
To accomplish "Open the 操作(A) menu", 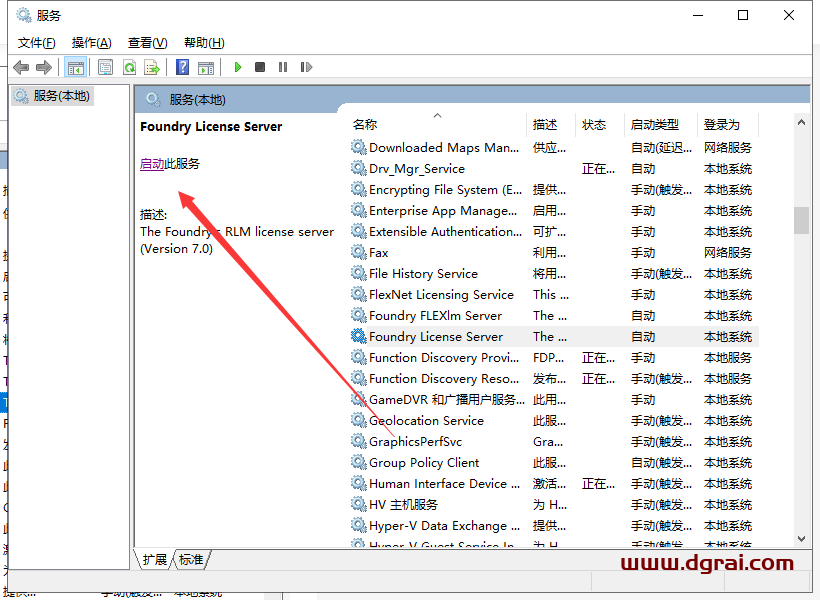I will [x=92, y=43].
